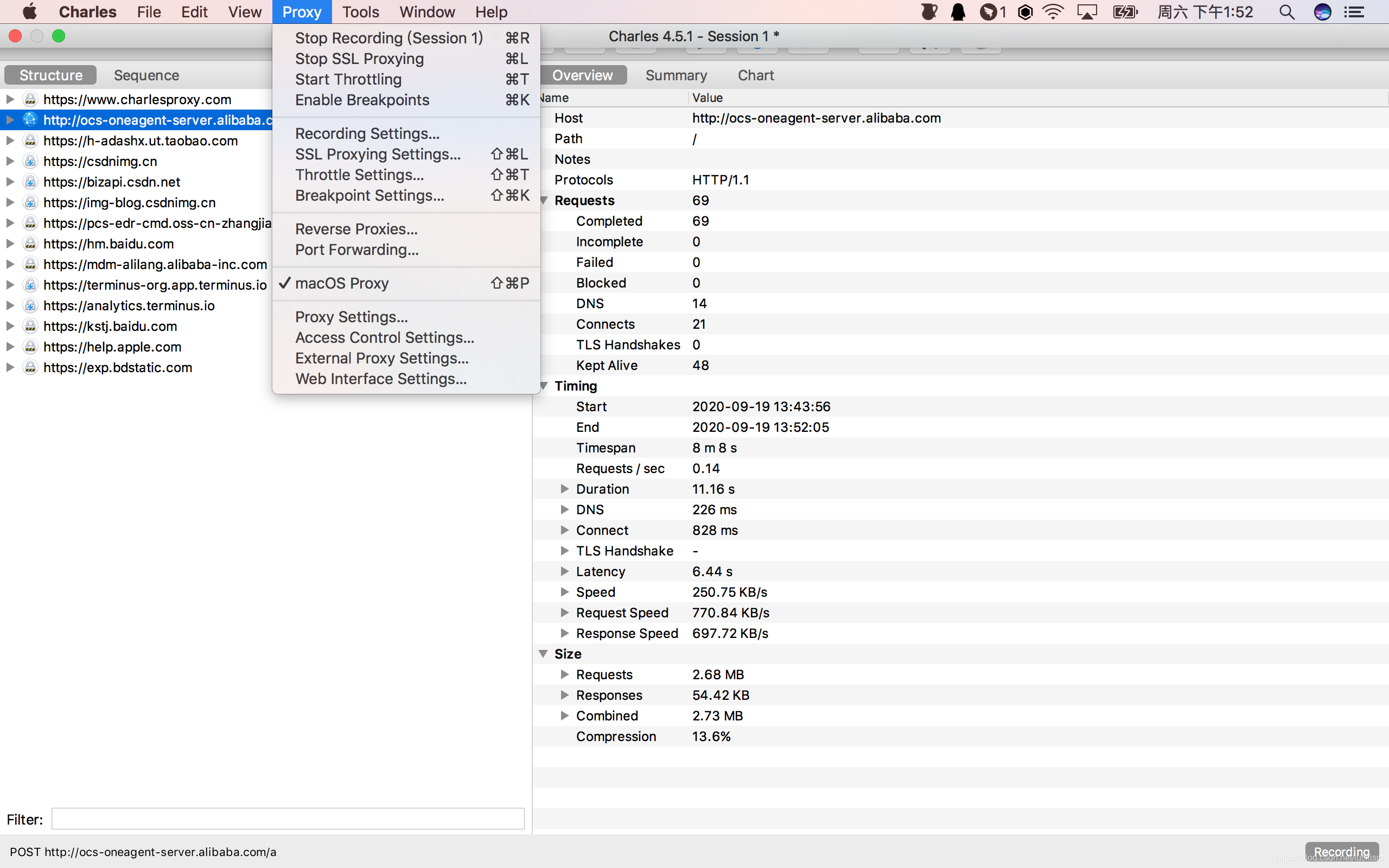Open Proxy Settings… menu item
Viewport: 1389px width, 868px height.
point(406,317)
